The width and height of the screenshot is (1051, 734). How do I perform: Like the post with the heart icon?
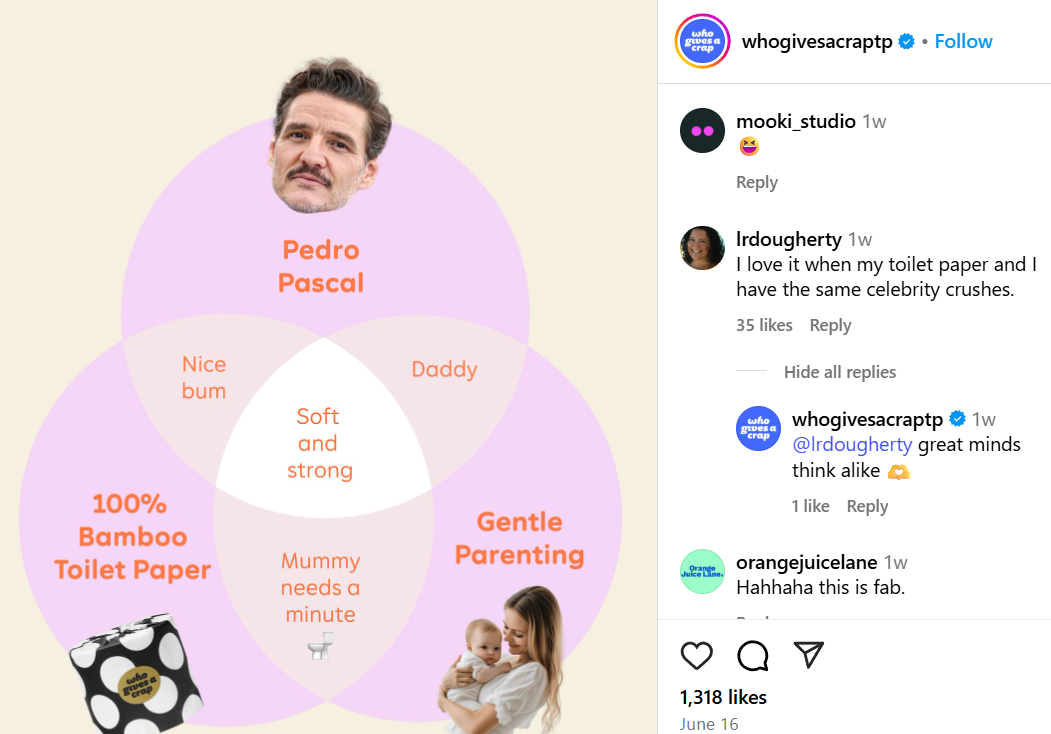click(x=696, y=656)
